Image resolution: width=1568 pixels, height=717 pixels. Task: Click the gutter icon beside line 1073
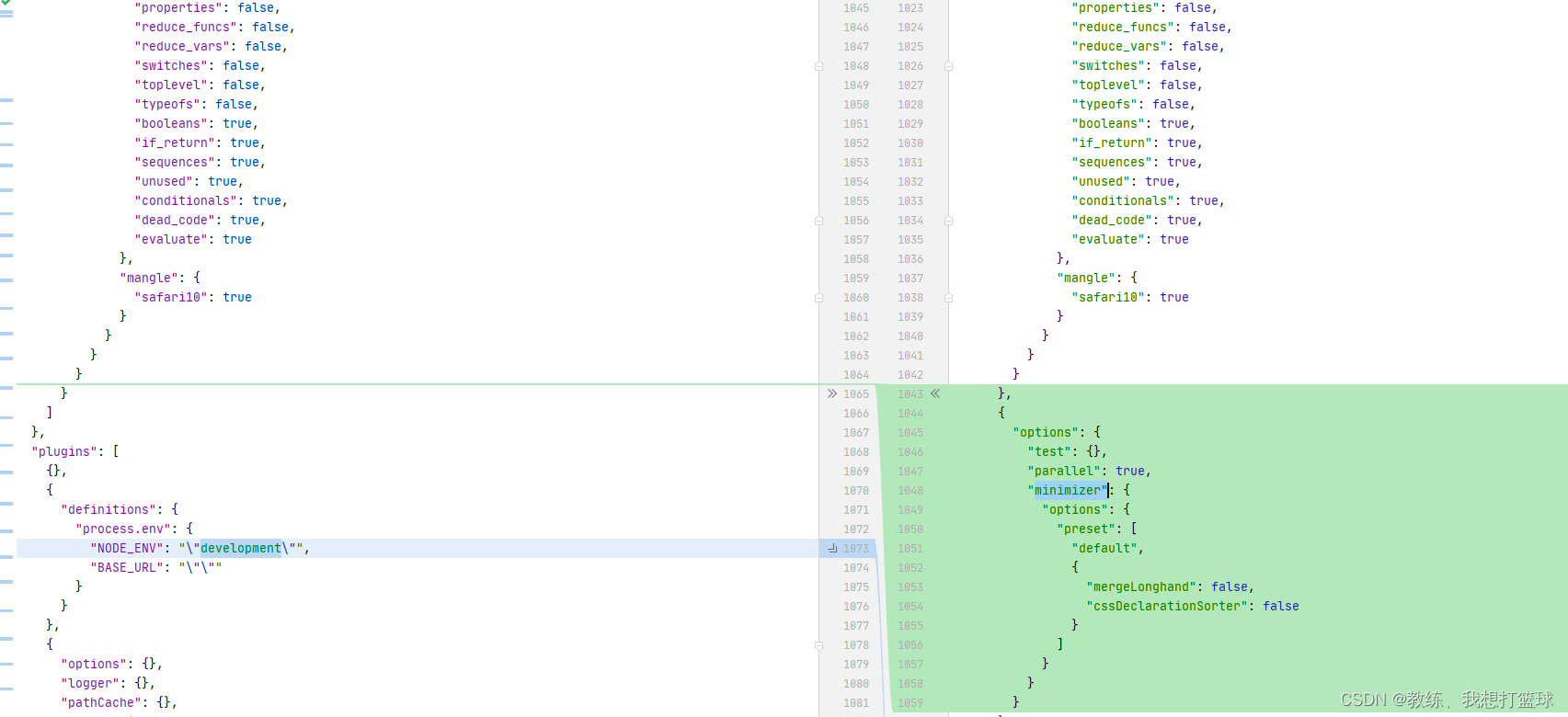(x=832, y=548)
